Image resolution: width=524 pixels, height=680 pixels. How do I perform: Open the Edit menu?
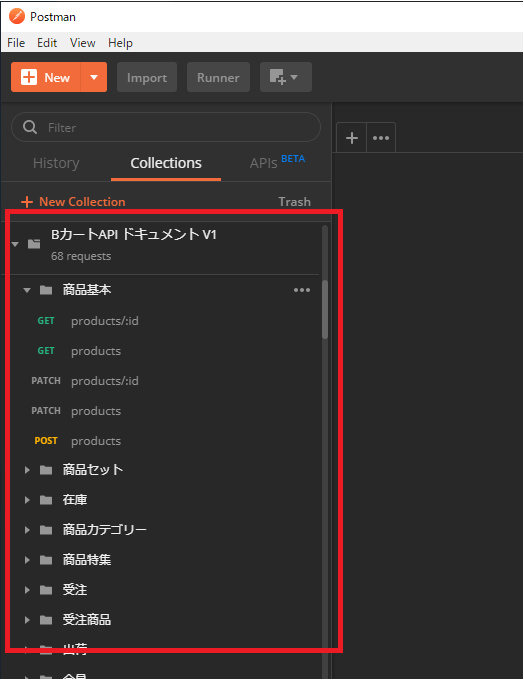(47, 42)
